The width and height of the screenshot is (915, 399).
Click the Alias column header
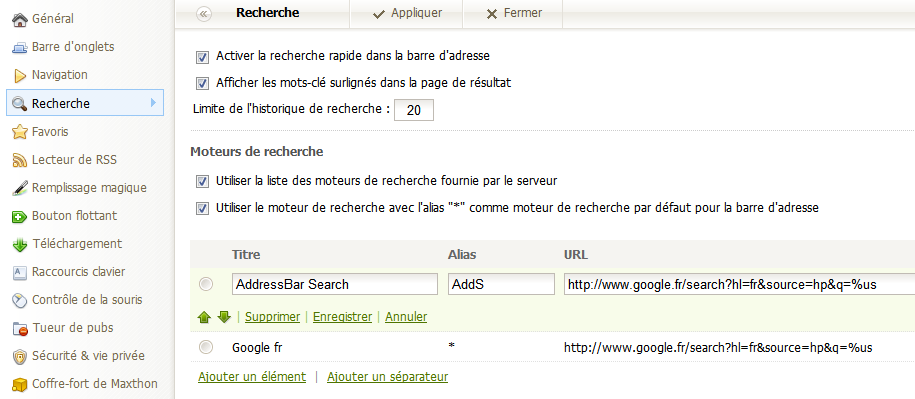tap(462, 255)
